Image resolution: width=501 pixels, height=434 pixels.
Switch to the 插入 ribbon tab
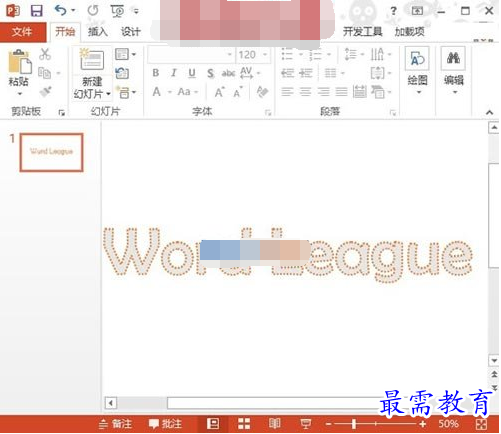point(98,32)
